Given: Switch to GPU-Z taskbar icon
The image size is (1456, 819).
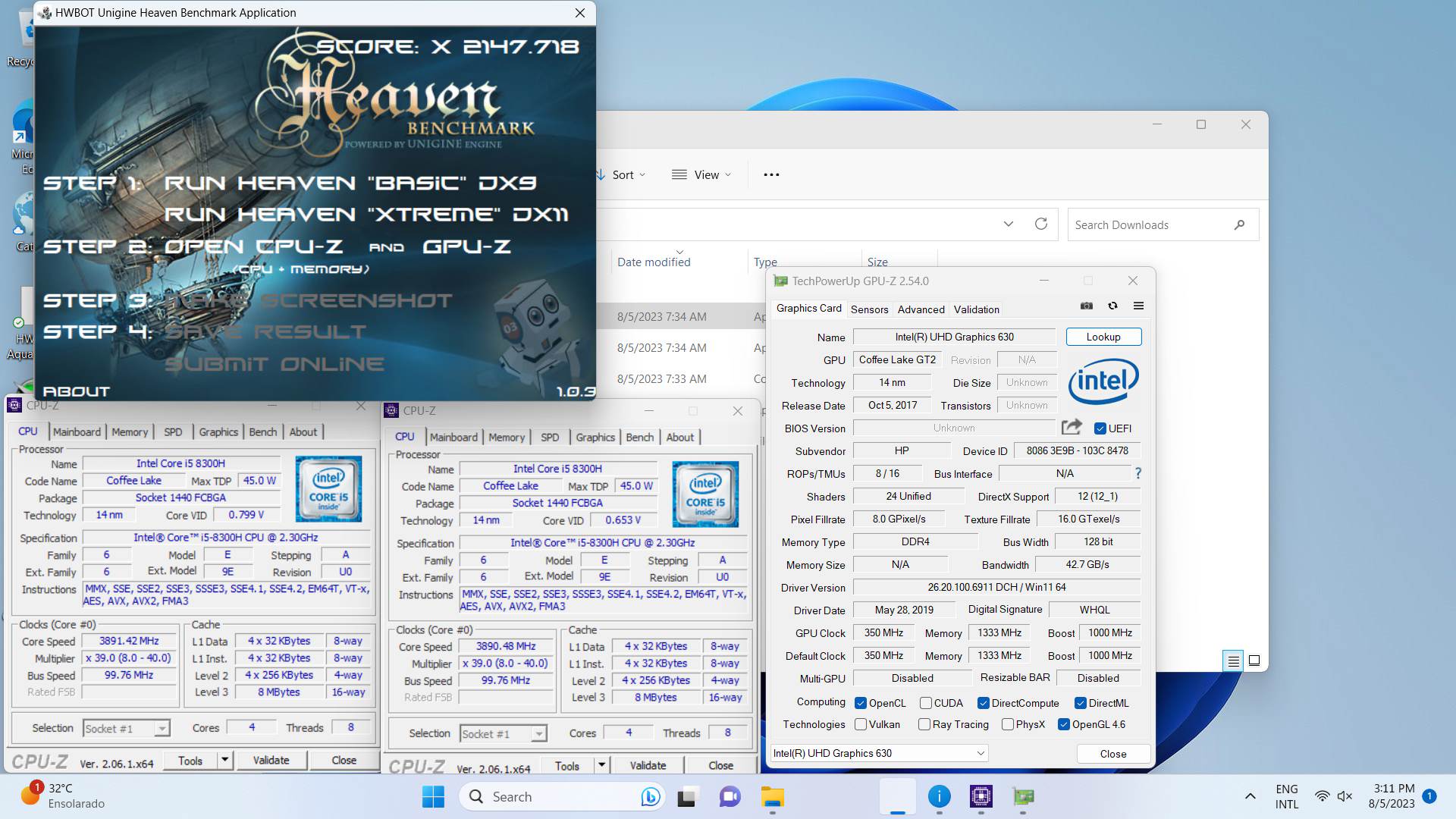Looking at the screenshot, I should pos(1024,797).
